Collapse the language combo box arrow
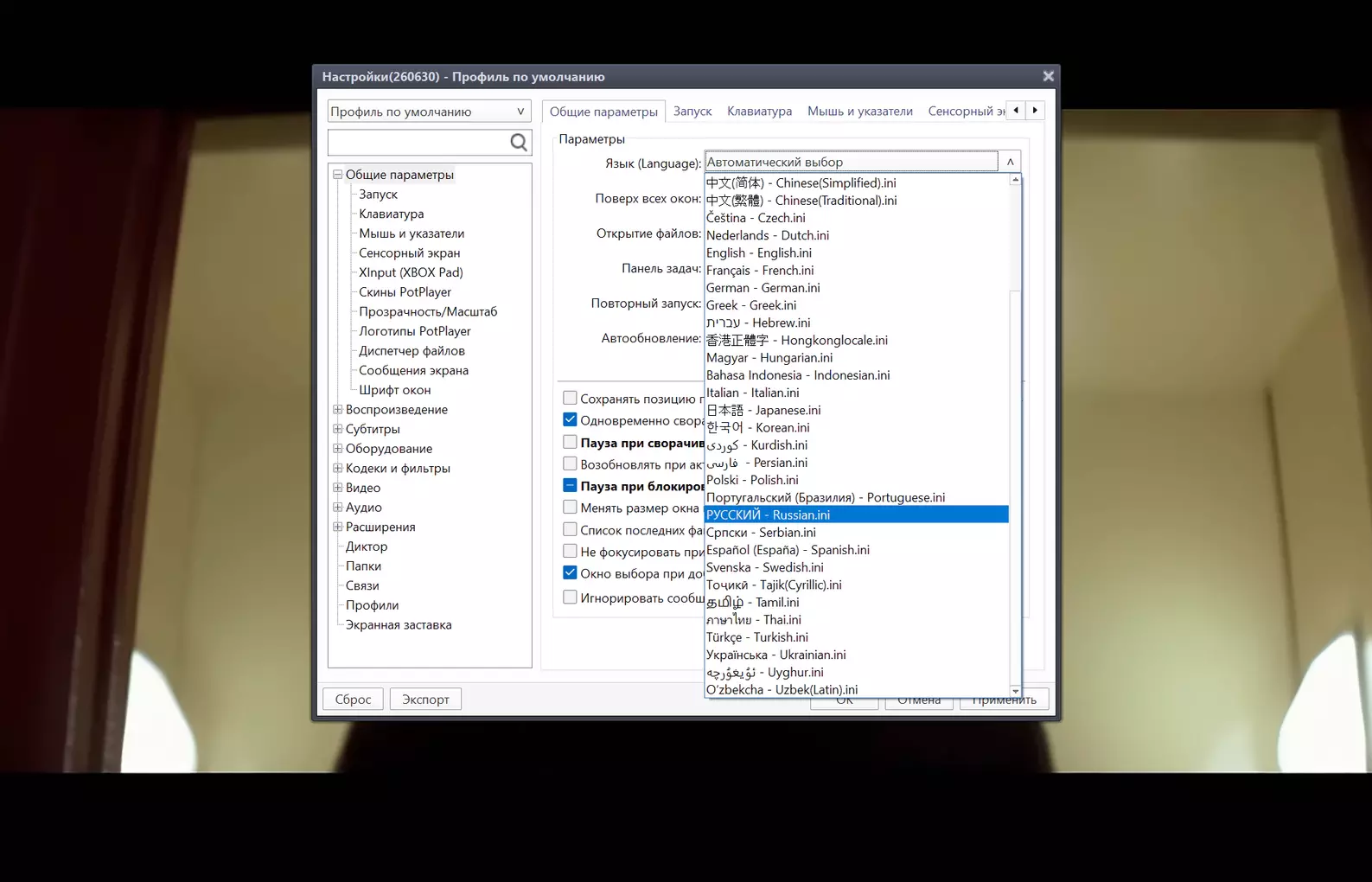The image size is (1372, 882). [1010, 162]
